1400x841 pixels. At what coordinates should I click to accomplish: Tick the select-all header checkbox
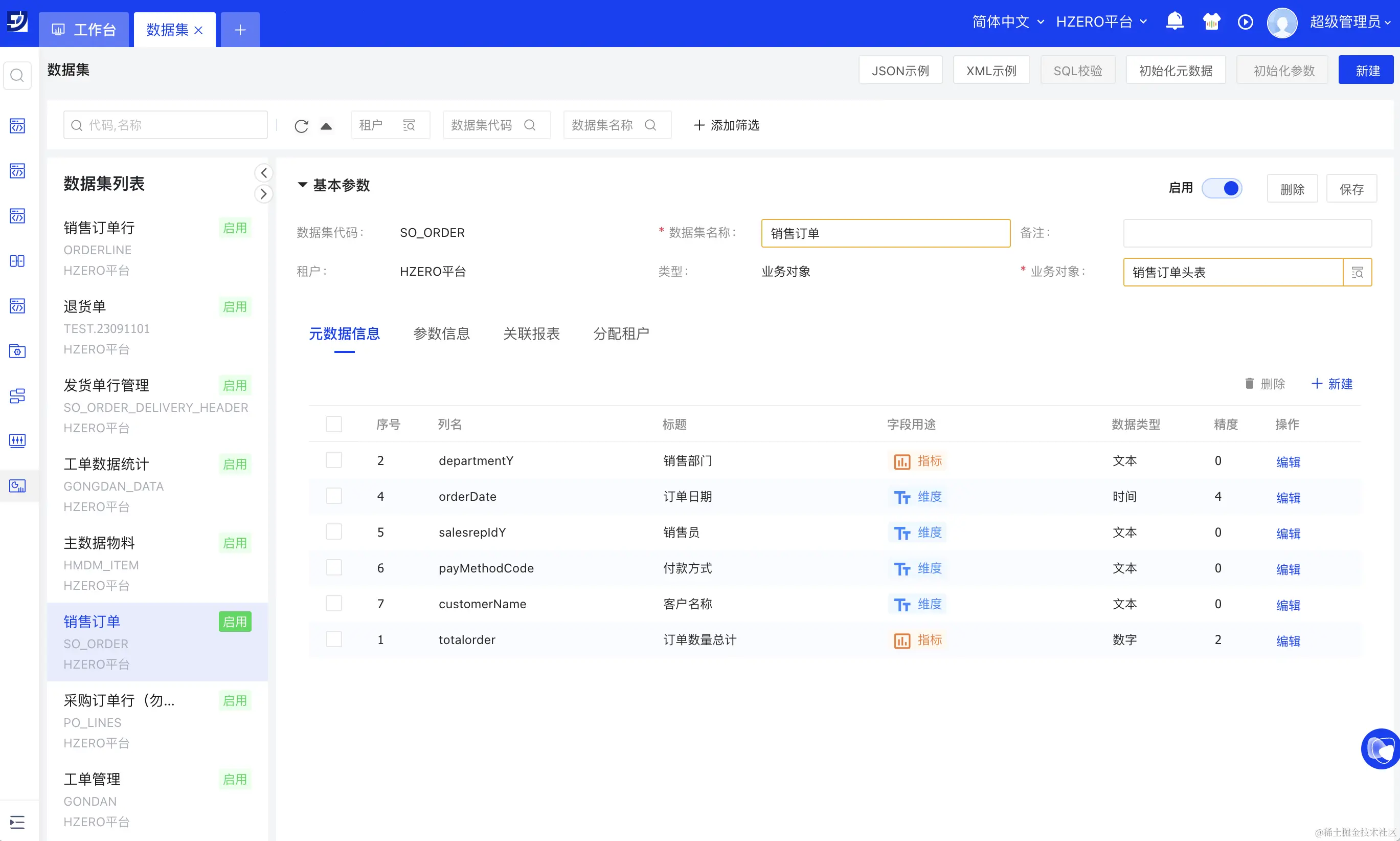[x=333, y=424]
